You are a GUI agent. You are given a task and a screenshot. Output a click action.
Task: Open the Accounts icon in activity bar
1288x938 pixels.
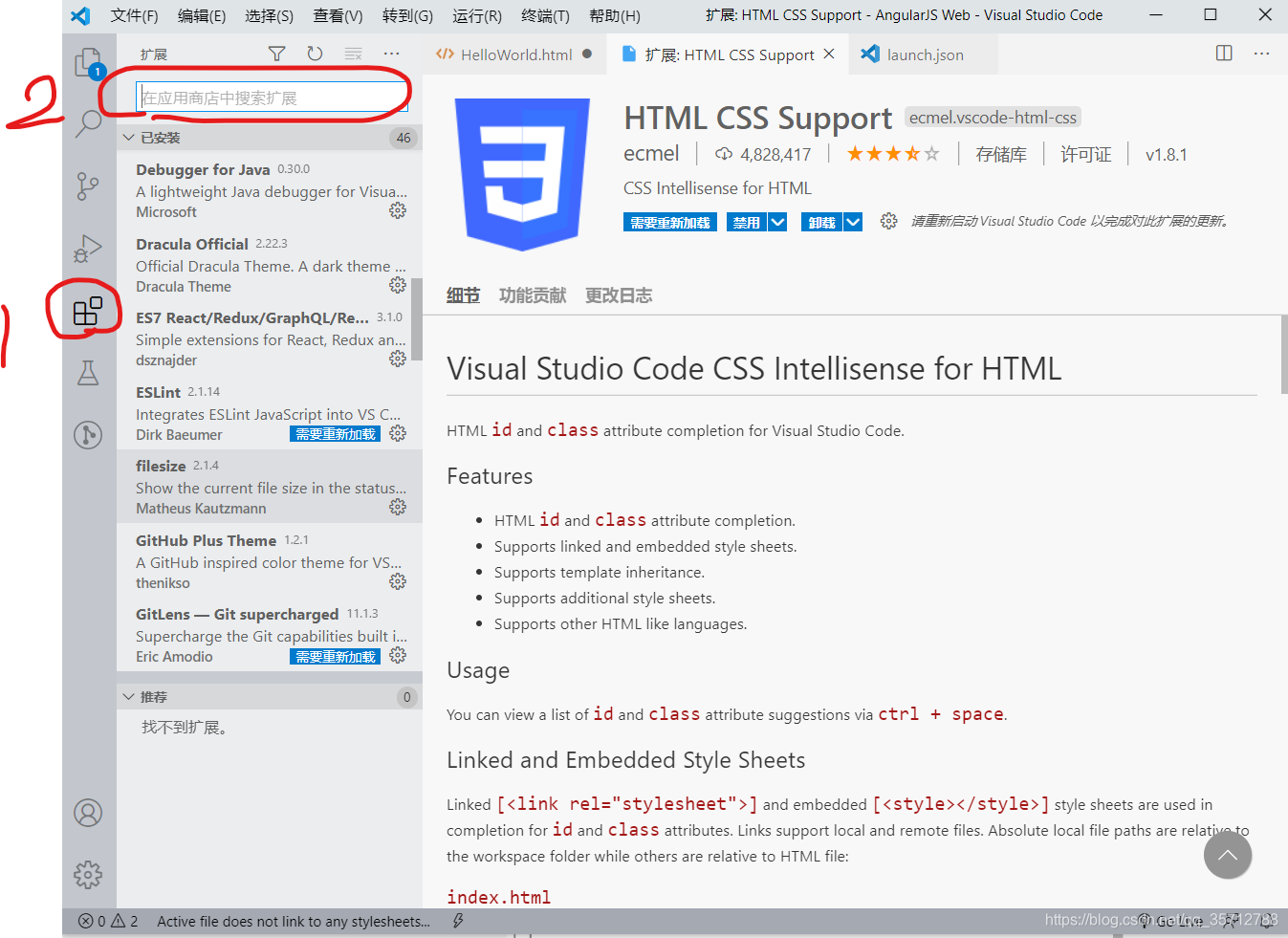point(88,813)
